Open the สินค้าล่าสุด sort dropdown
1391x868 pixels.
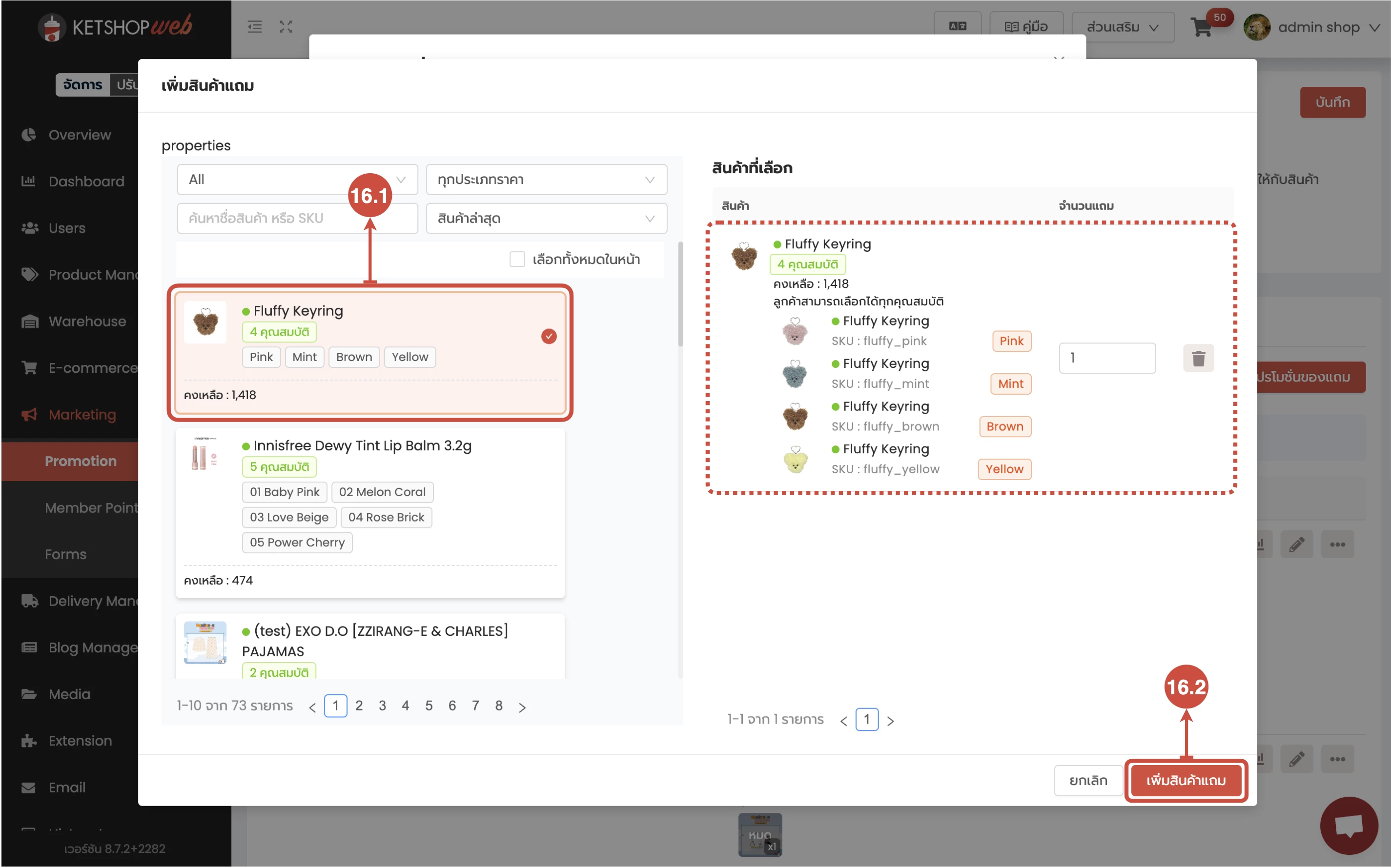tap(545, 219)
